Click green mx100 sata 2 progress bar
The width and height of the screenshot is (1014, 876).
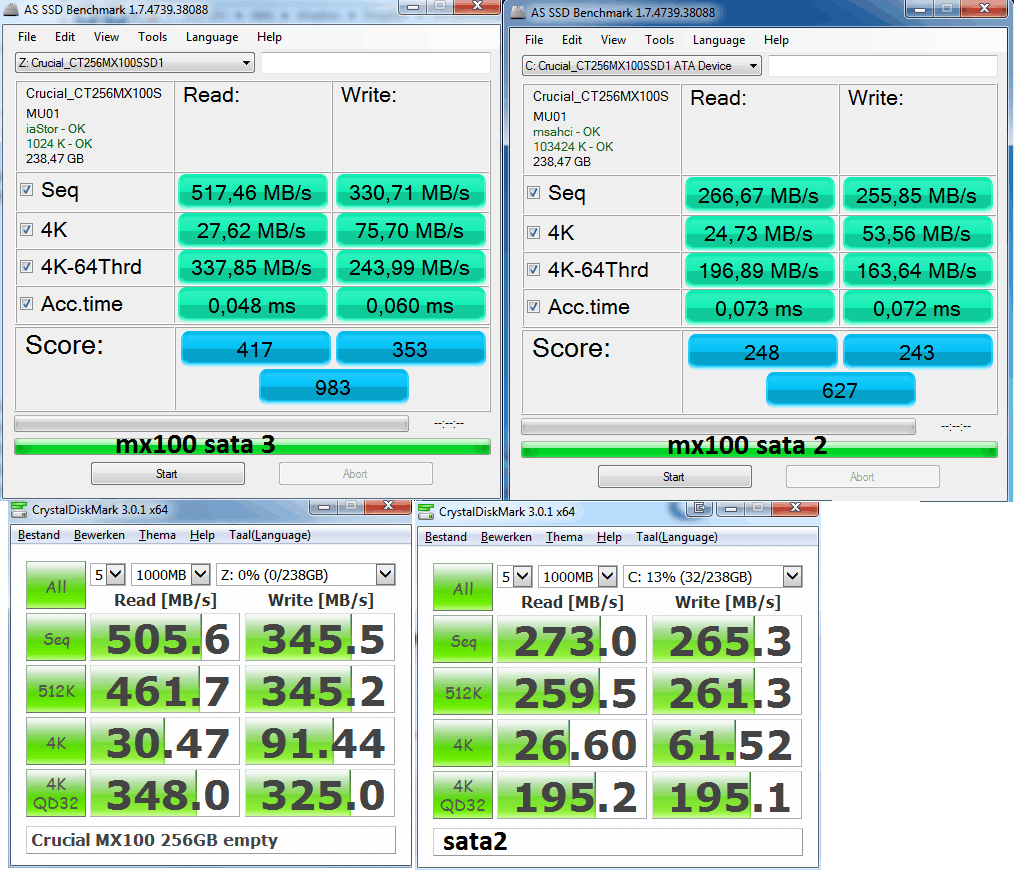[x=759, y=449]
